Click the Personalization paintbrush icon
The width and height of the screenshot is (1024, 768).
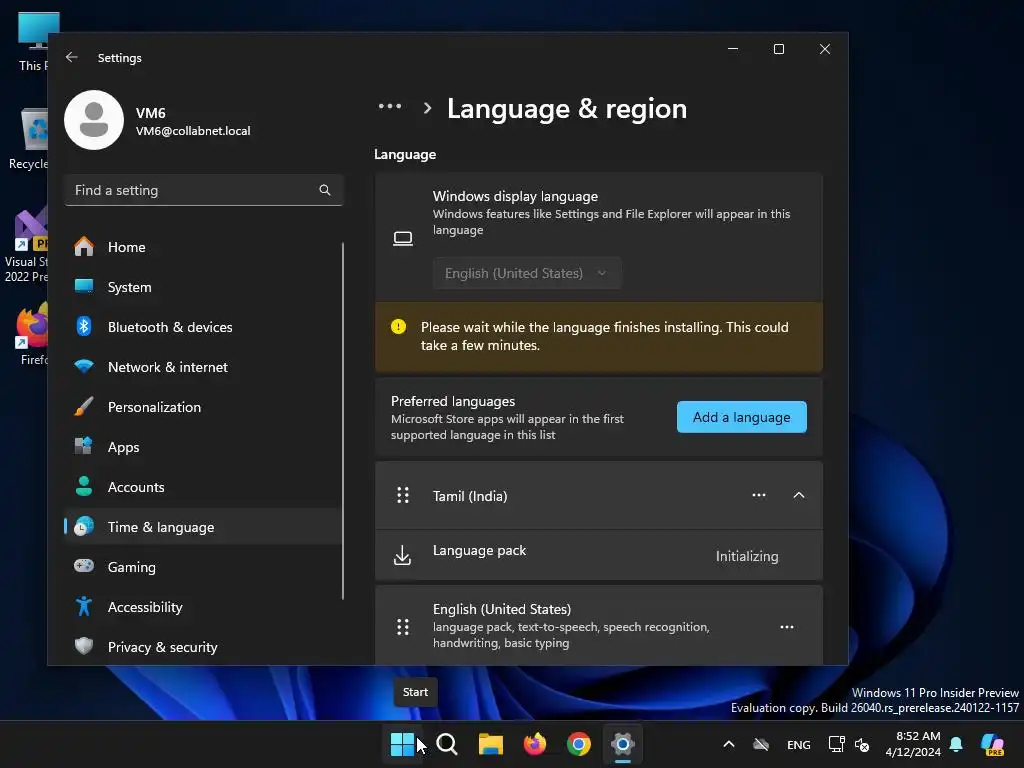click(84, 406)
